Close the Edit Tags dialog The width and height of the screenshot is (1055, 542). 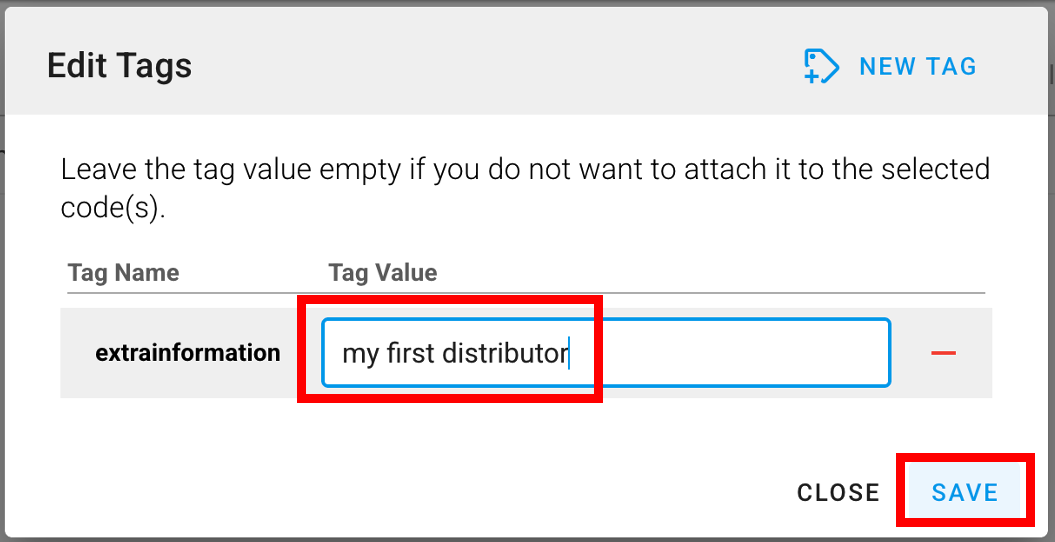[838, 492]
